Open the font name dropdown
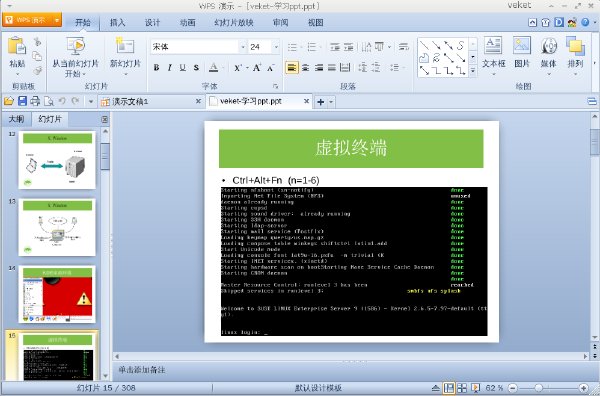The image size is (600, 396). tap(243, 47)
